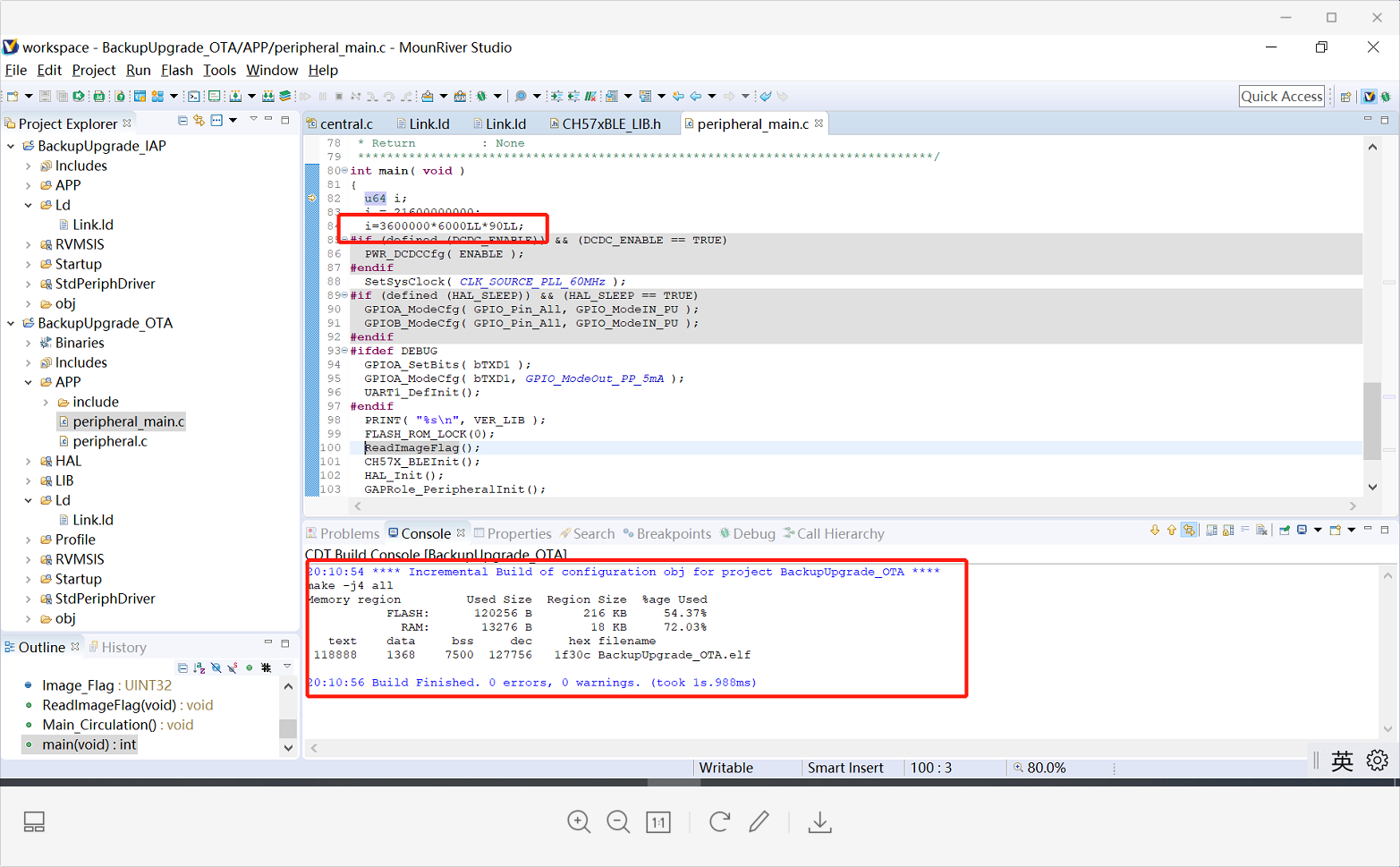Close the peripheral_main.c editor tab
This screenshot has width=1400, height=867.
click(819, 123)
